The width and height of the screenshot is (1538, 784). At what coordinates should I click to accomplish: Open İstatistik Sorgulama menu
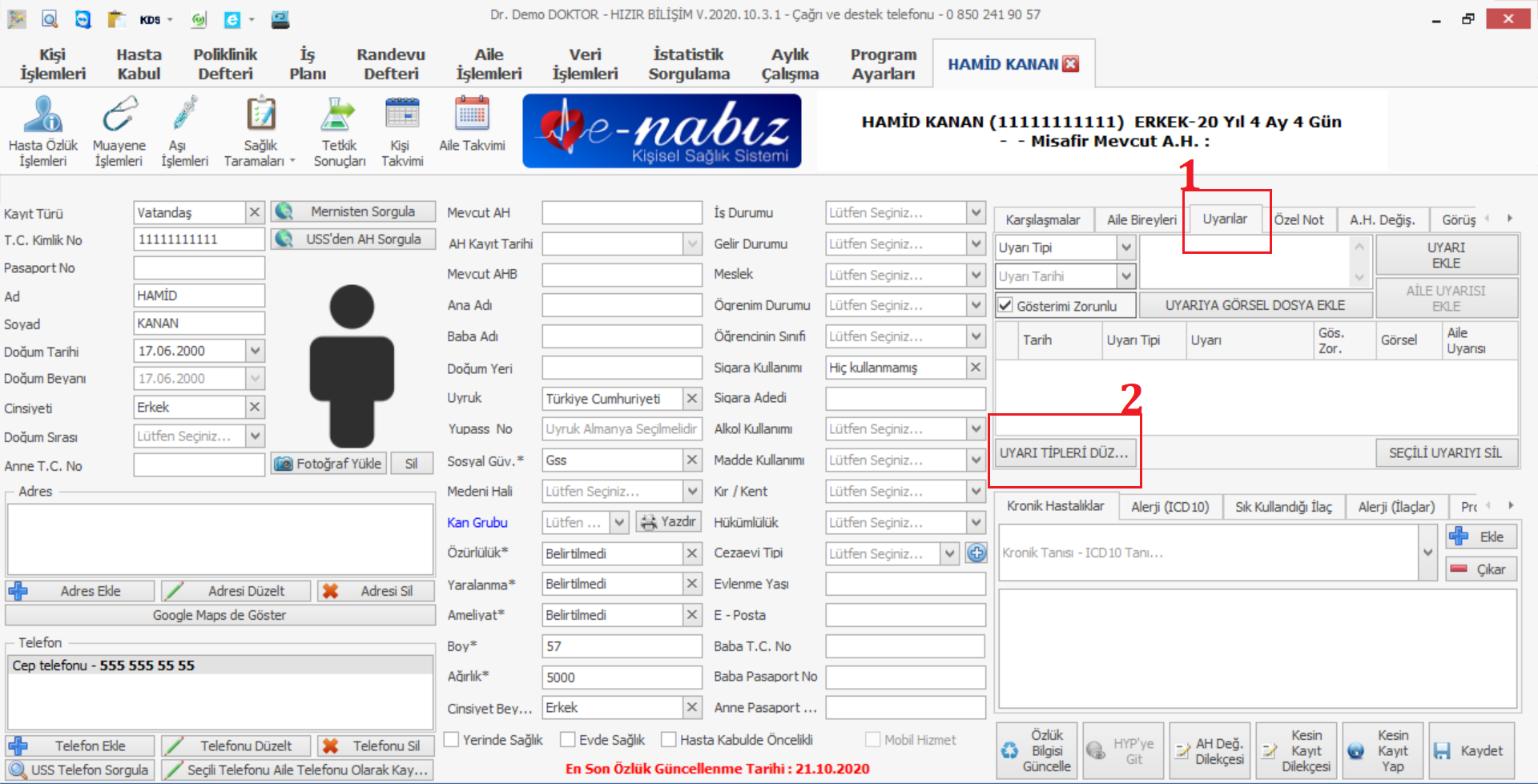pyautogui.click(x=689, y=64)
